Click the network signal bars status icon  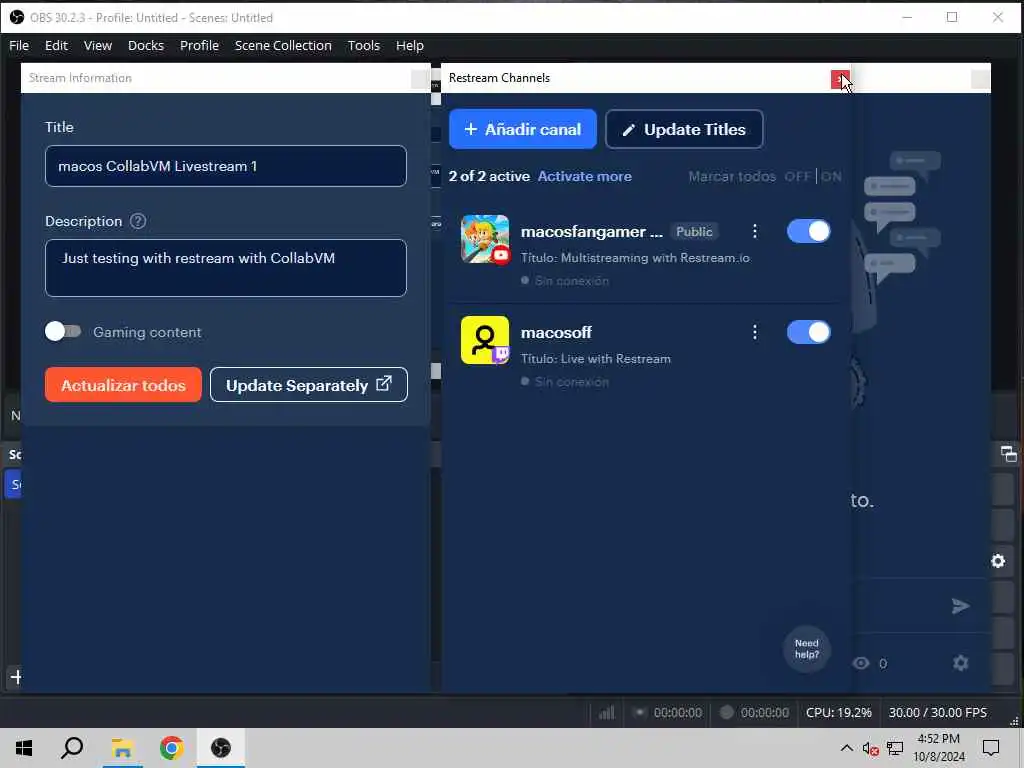pos(607,712)
